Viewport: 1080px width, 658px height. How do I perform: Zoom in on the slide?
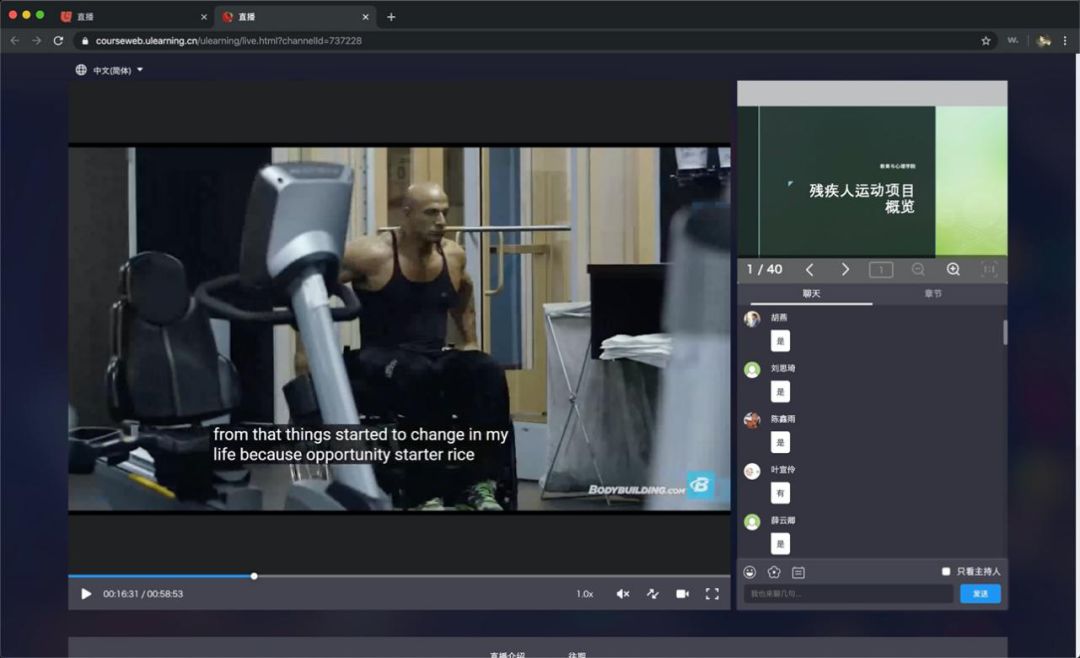pyautogui.click(x=953, y=270)
